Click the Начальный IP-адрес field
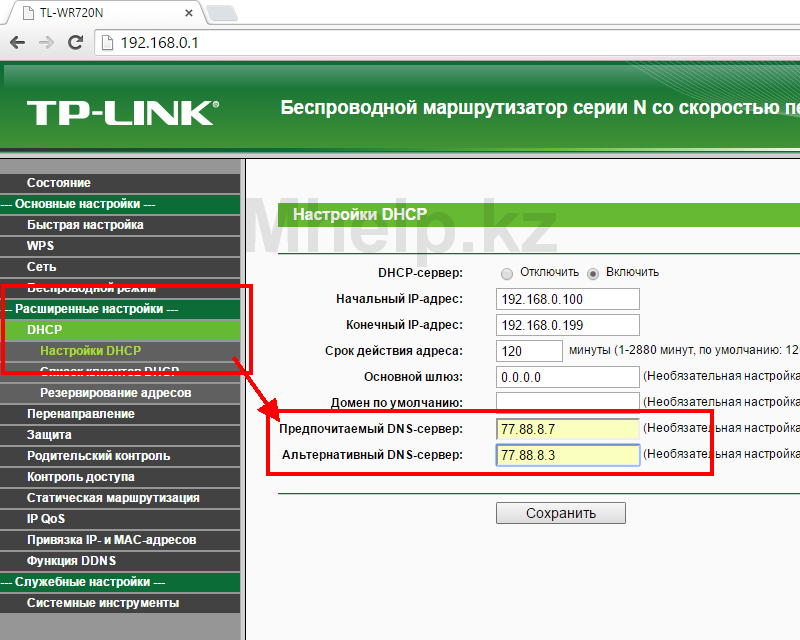Screen dimensions: 800x640 pos(567,299)
